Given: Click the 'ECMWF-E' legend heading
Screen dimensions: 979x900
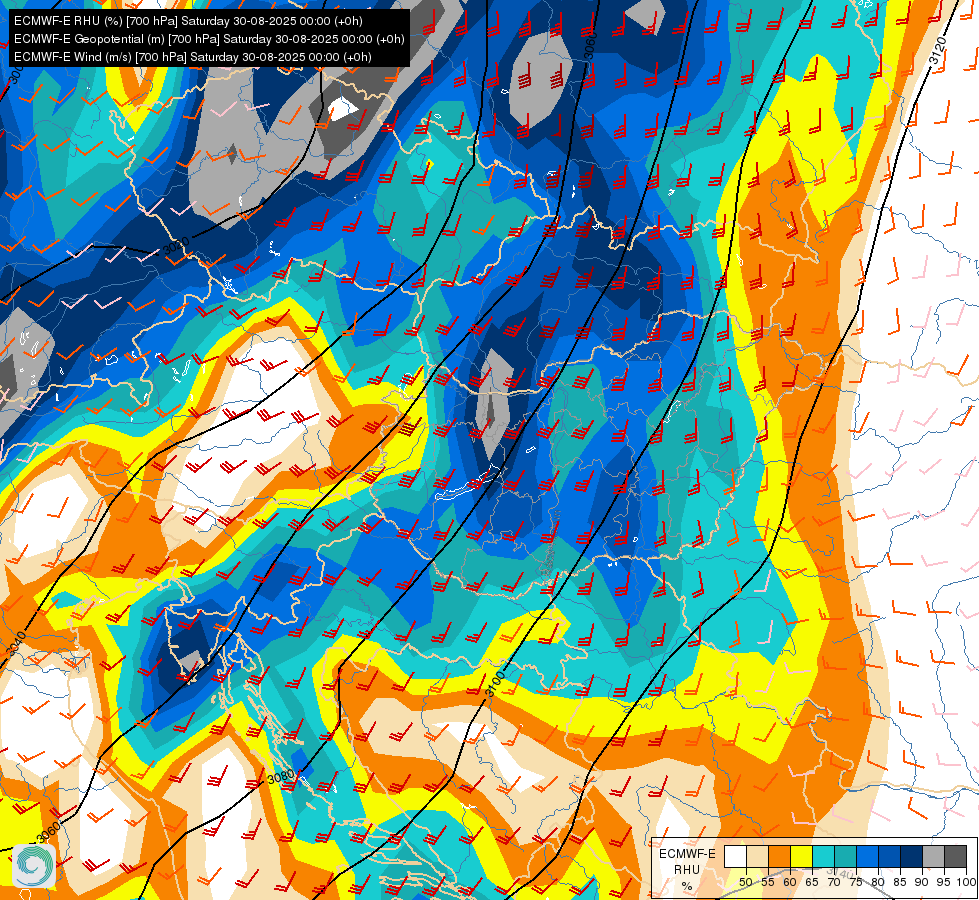Looking at the screenshot, I should [x=687, y=854].
